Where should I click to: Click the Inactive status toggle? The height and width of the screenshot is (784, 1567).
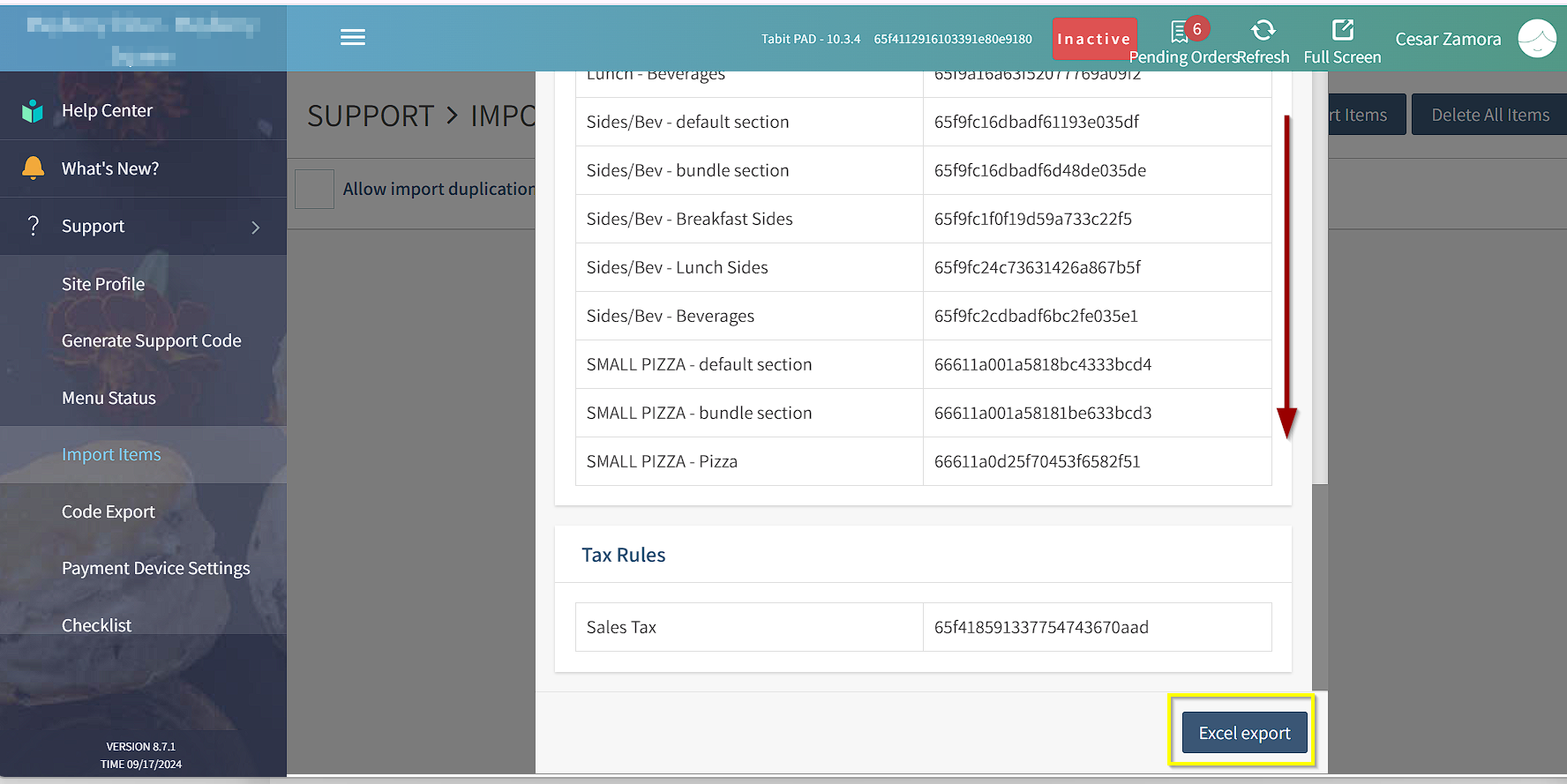(1094, 39)
